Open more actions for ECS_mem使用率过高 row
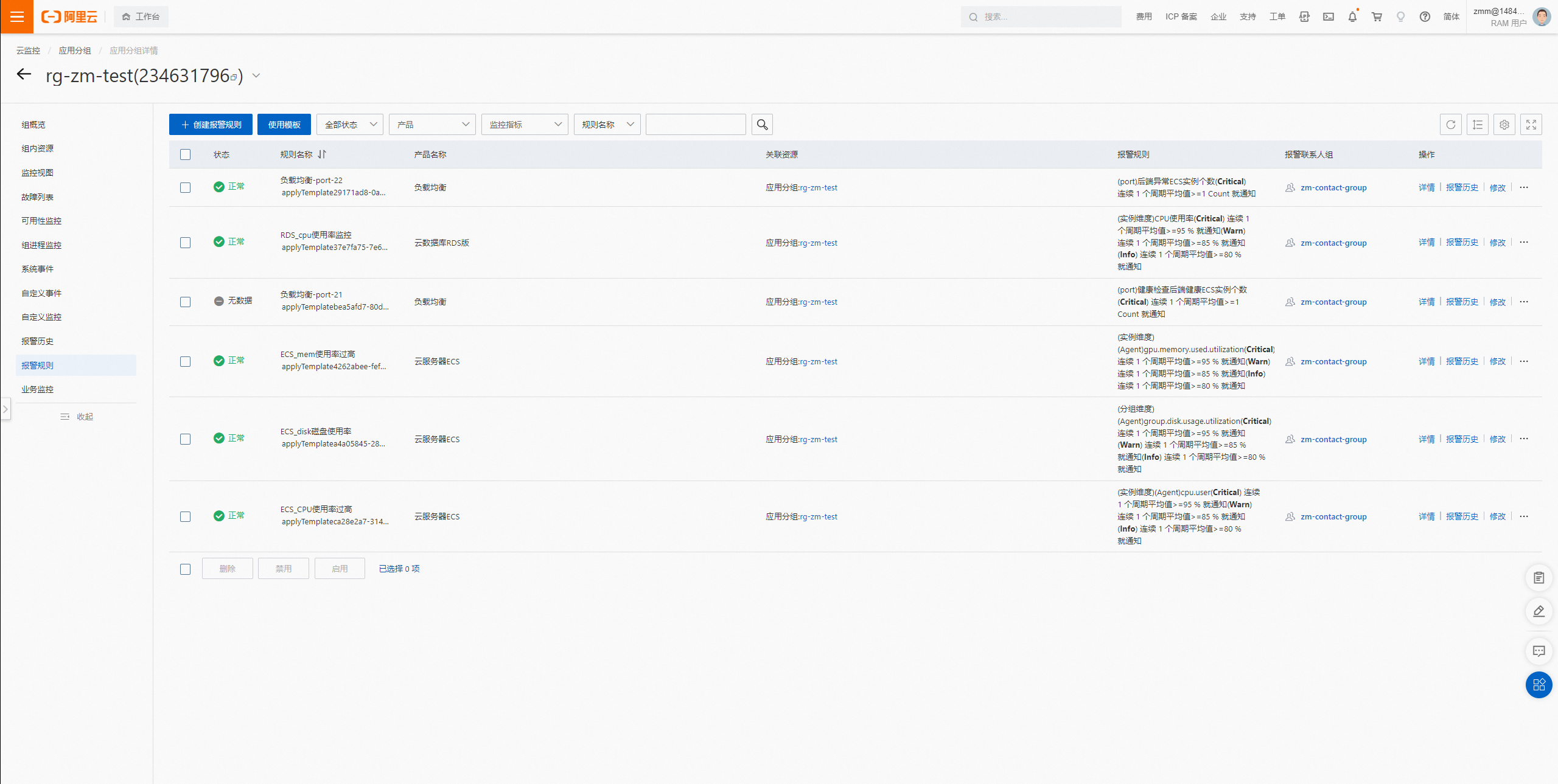This screenshot has width=1558, height=784. pos(1524,361)
